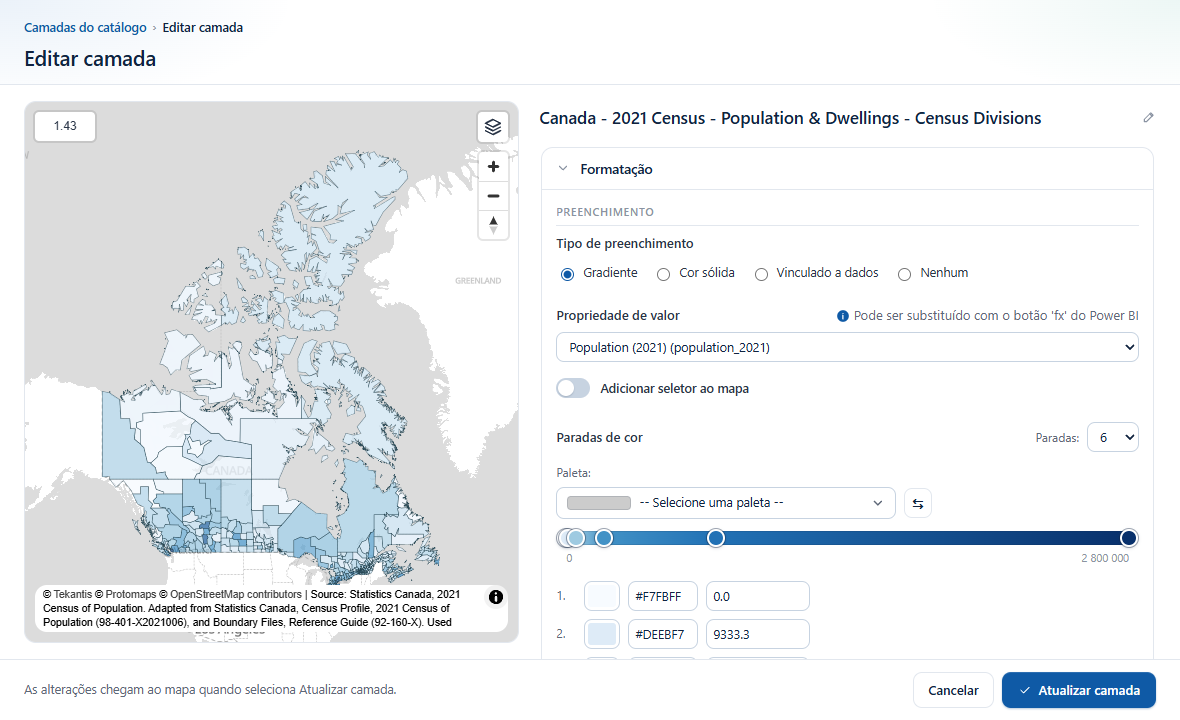The width and height of the screenshot is (1180, 720).
Task: Open map attribution info icon
Action: pos(496,597)
